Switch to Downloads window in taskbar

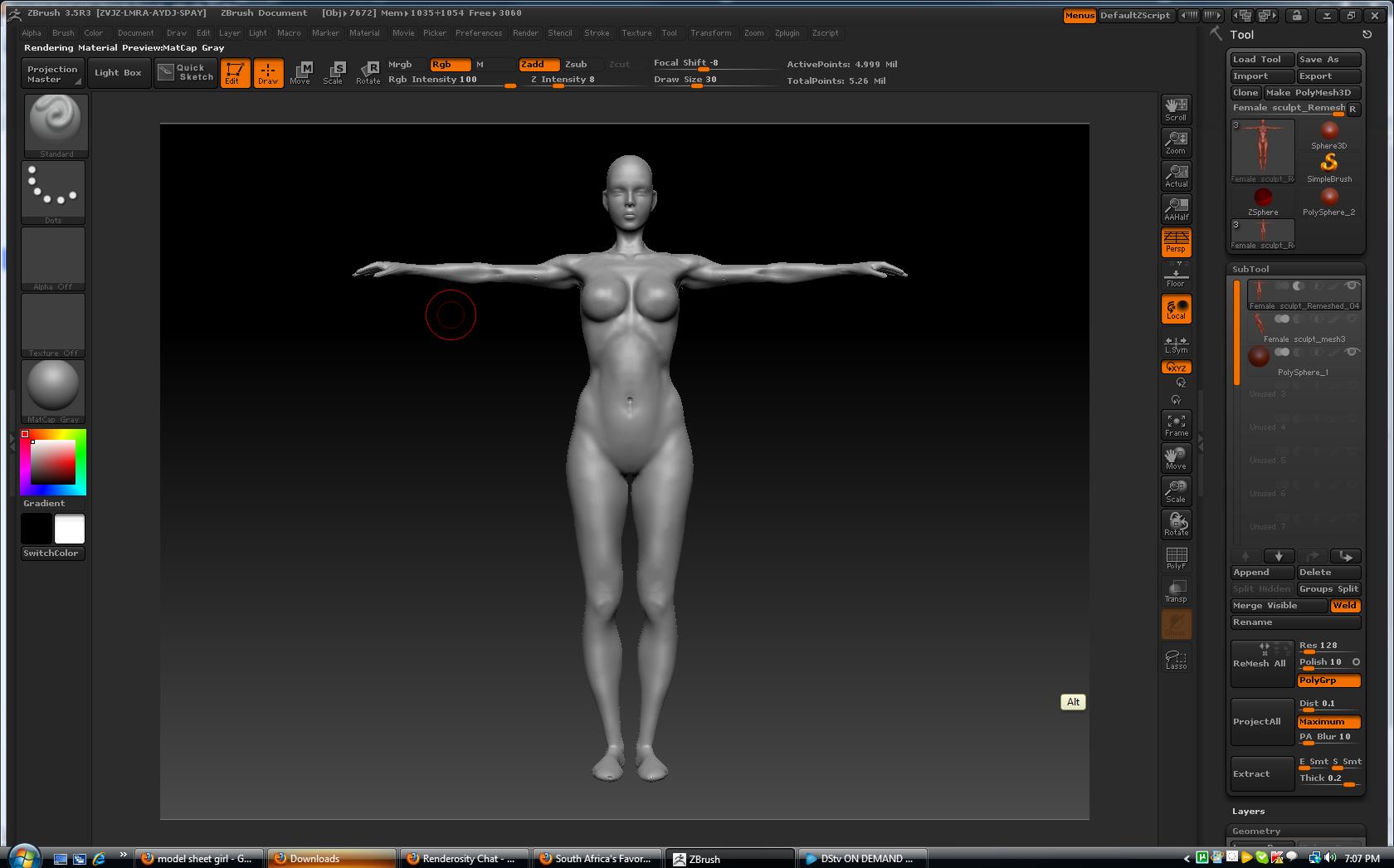pos(331,858)
